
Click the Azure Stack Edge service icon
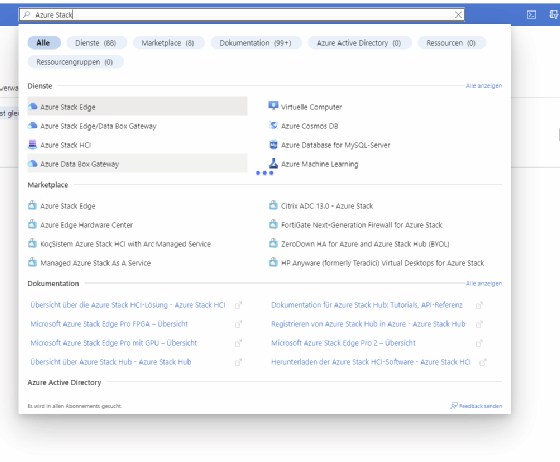click(32, 106)
